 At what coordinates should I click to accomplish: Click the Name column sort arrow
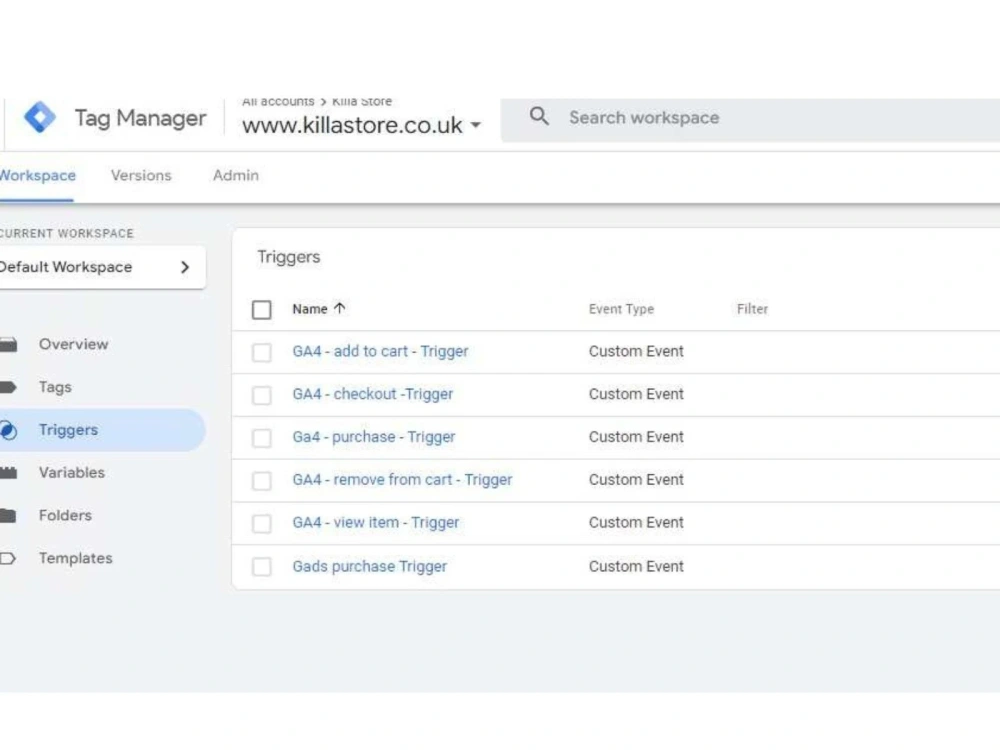click(339, 309)
